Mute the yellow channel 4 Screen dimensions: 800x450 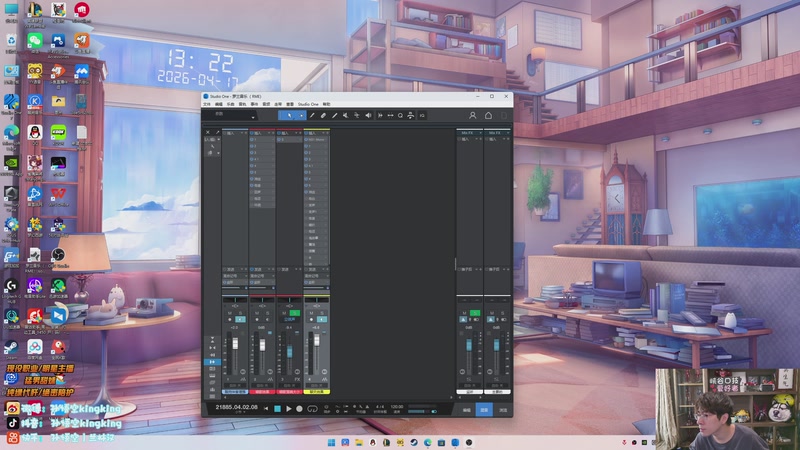click(311, 313)
